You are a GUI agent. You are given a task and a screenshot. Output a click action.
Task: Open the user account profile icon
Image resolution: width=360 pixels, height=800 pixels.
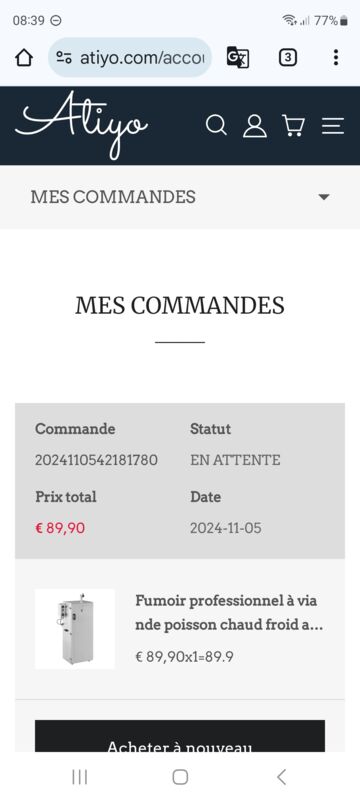pyautogui.click(x=254, y=126)
